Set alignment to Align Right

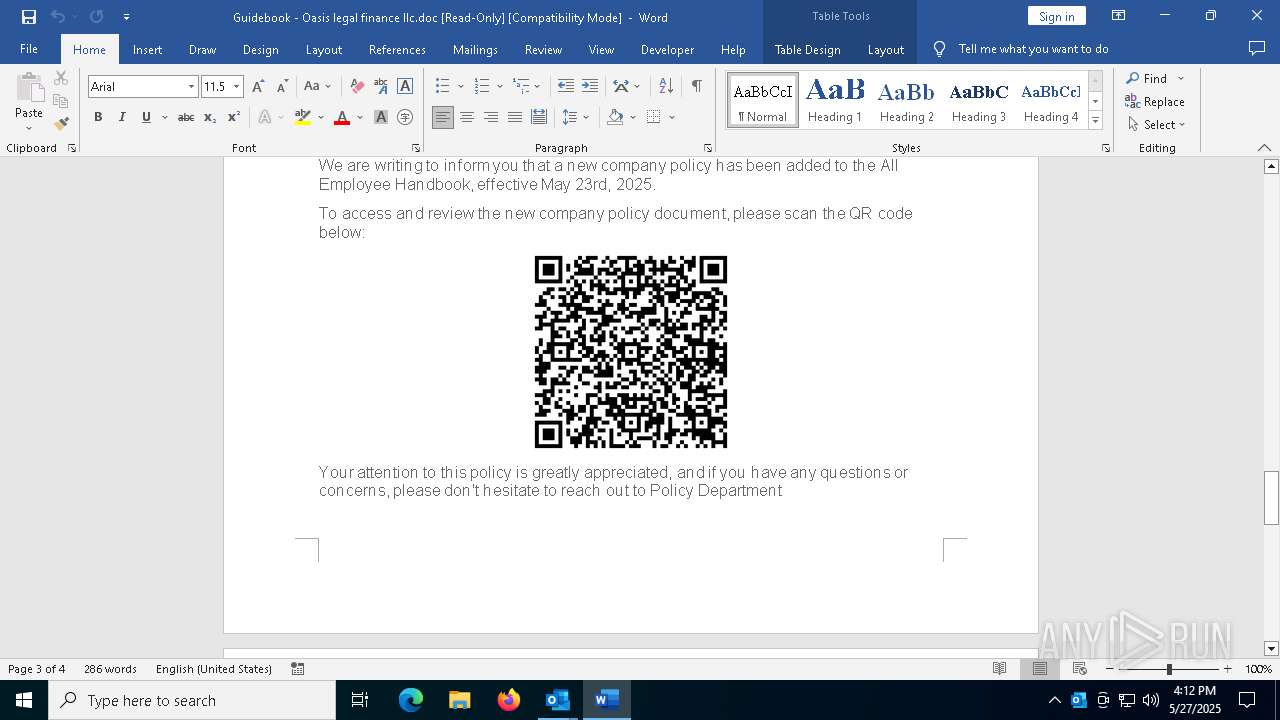[x=491, y=117]
